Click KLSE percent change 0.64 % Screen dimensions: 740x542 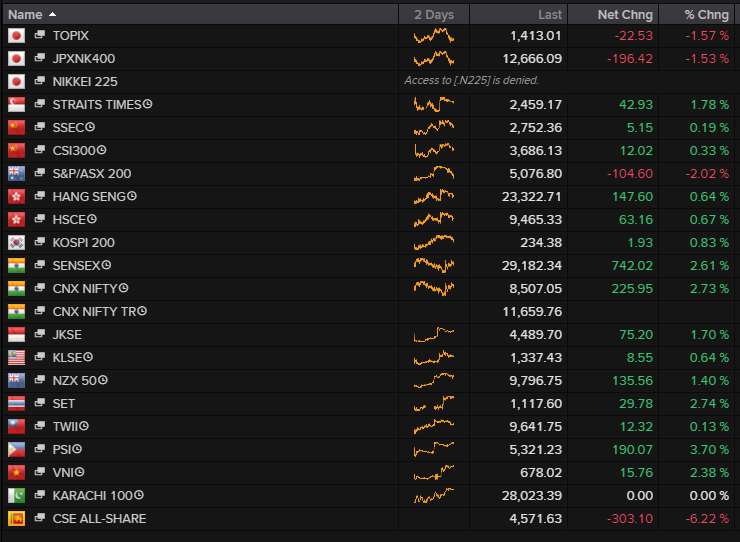click(x=709, y=358)
